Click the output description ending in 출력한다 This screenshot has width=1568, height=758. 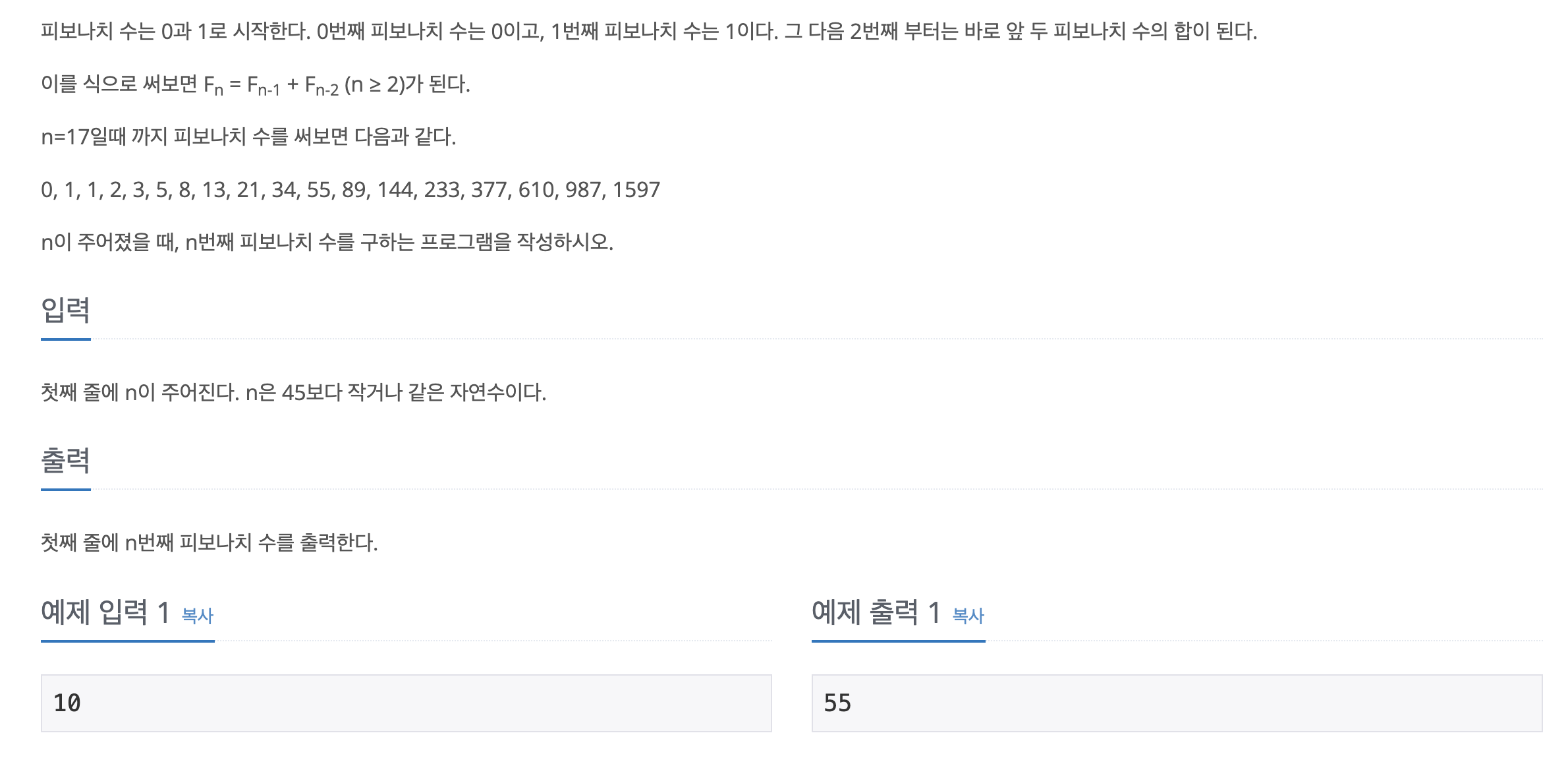click(x=209, y=543)
